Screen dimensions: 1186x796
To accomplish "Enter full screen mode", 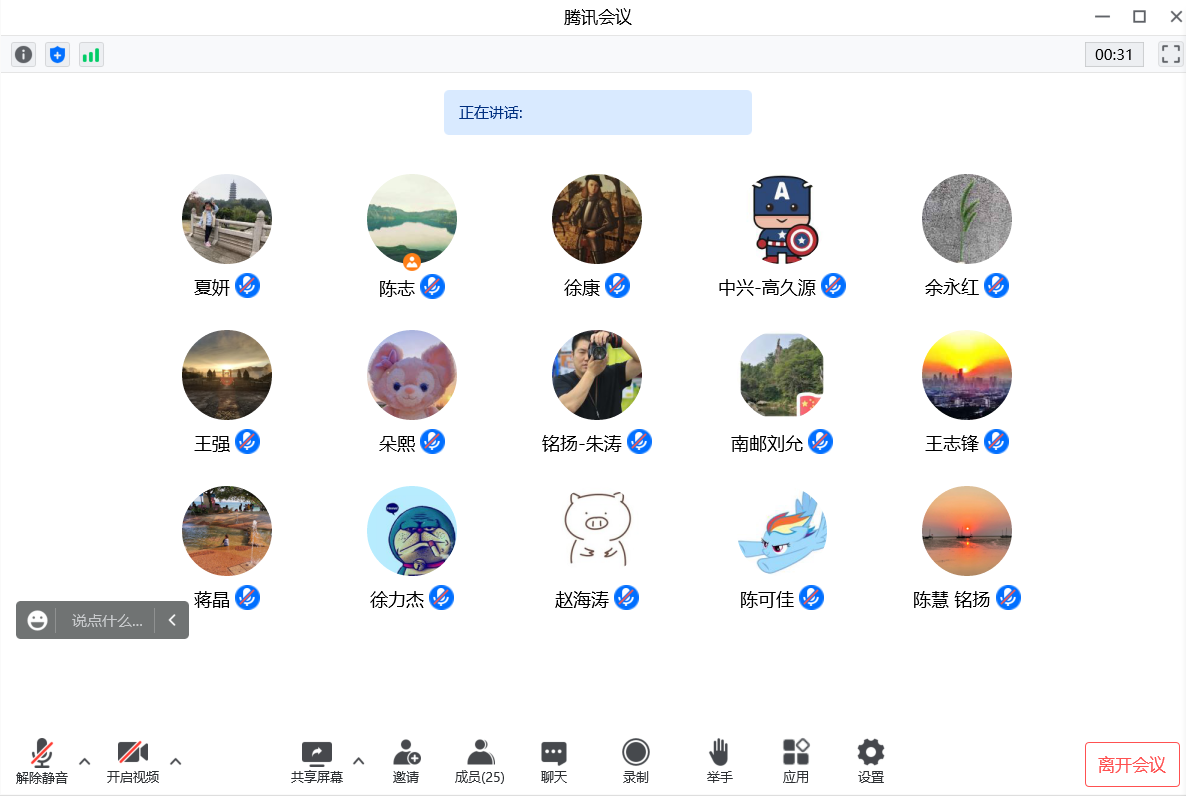I will click(1170, 55).
